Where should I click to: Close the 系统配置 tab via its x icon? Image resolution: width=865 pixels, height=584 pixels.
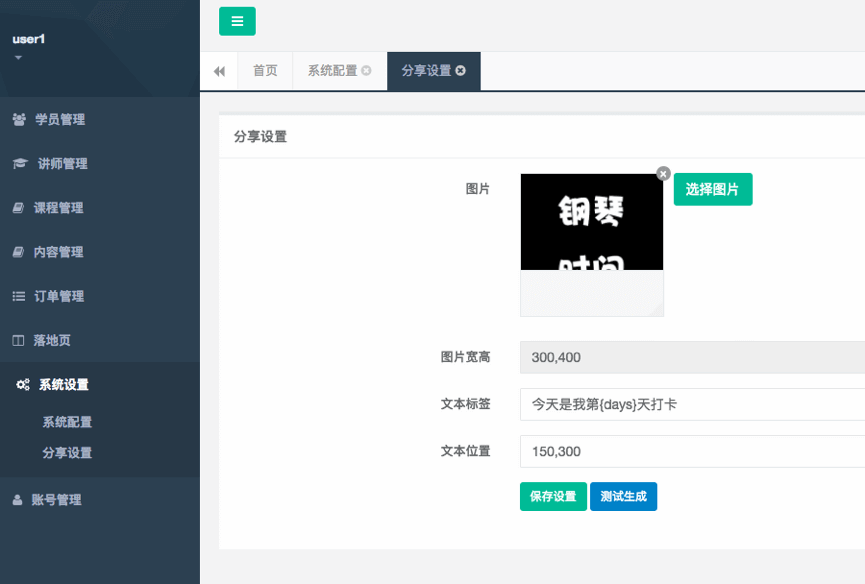click(x=367, y=71)
